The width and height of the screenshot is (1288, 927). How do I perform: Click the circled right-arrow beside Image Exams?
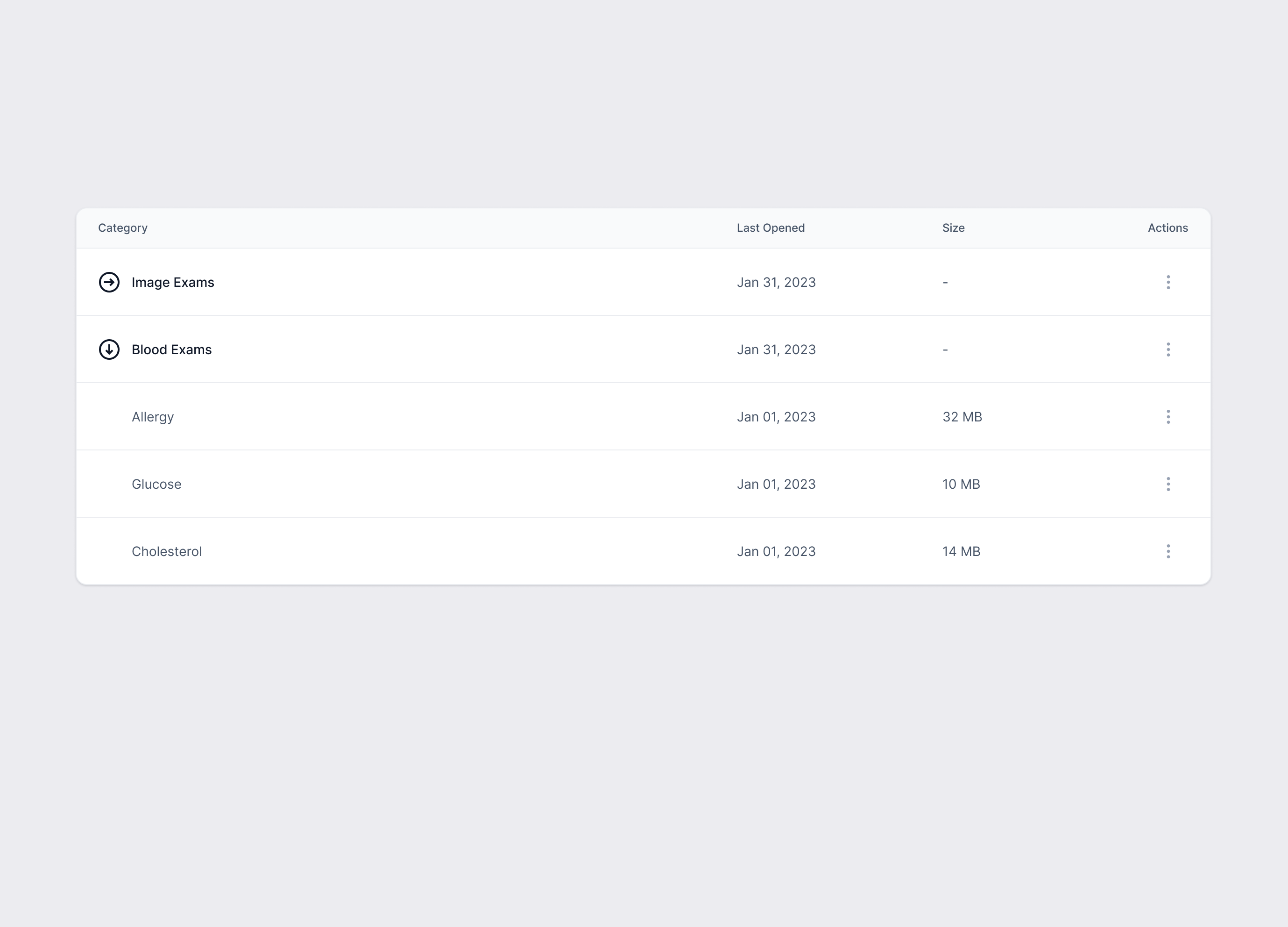coord(109,282)
